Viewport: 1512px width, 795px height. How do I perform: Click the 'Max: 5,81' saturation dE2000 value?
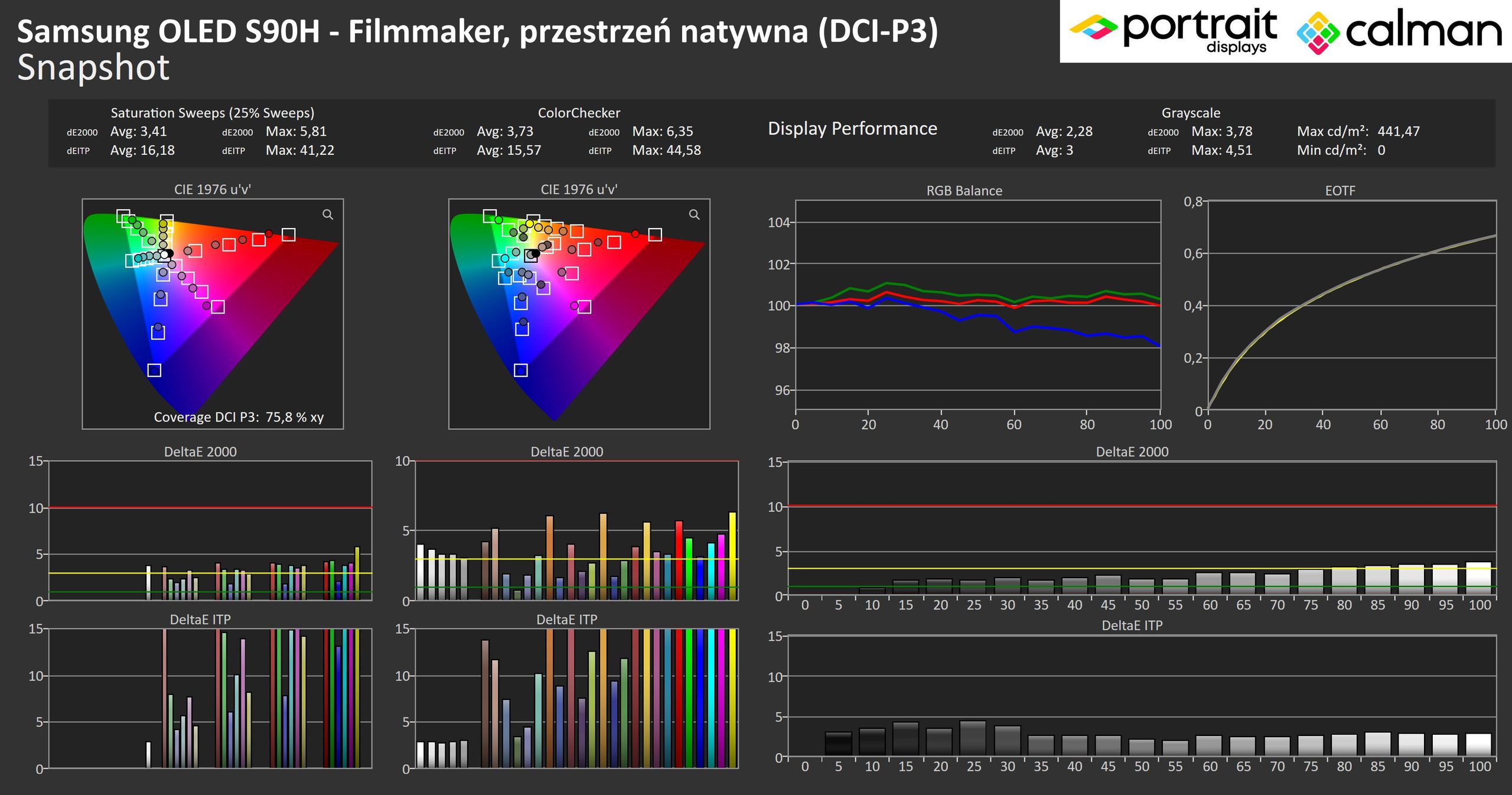click(296, 131)
